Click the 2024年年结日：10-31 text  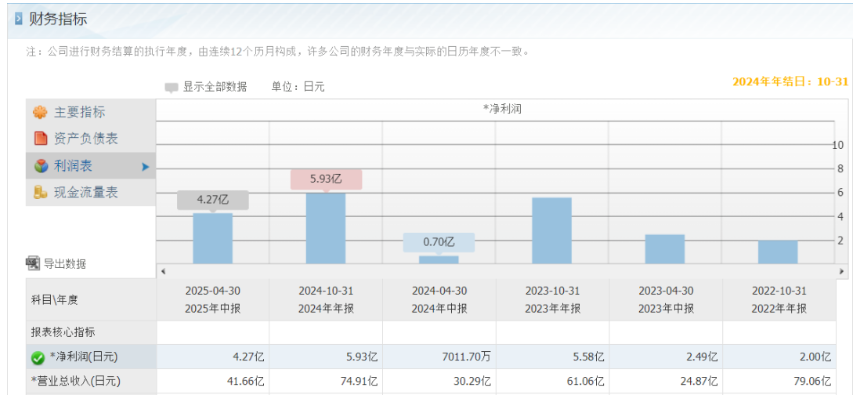click(x=790, y=82)
